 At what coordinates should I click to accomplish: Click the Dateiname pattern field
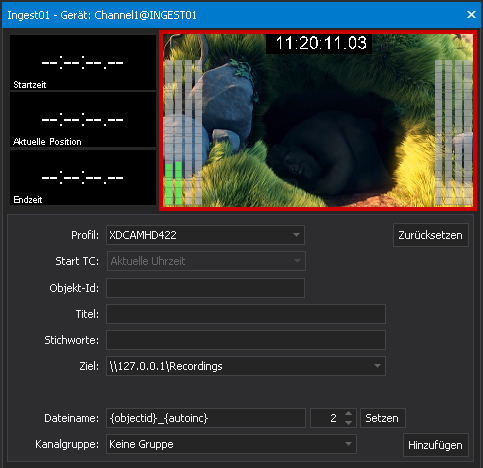[206, 418]
